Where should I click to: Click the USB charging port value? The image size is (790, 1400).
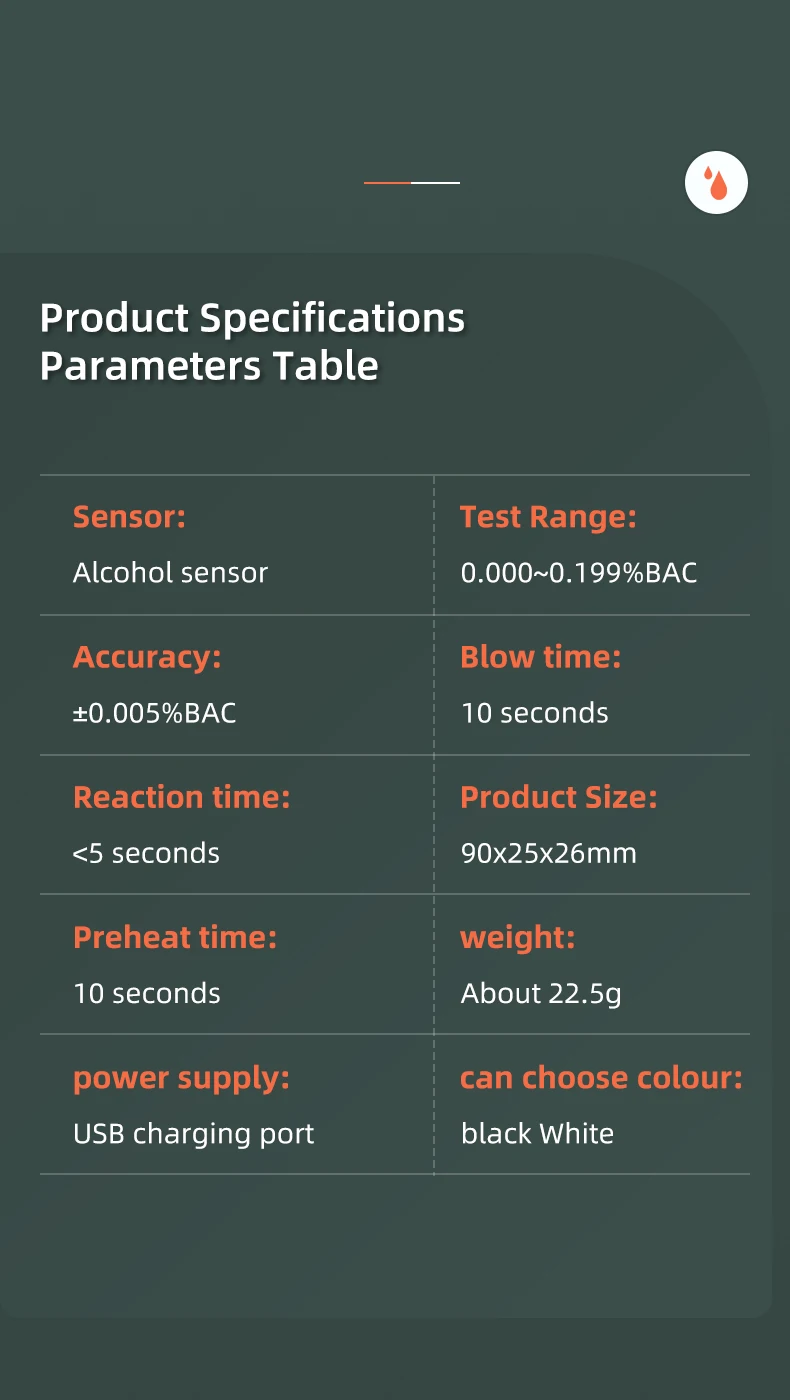(193, 1134)
